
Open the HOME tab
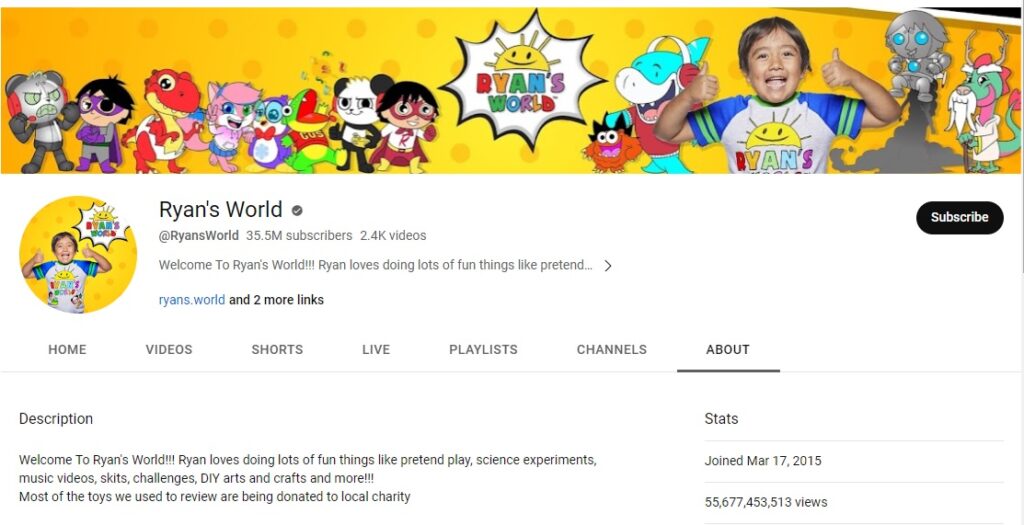pyautogui.click(x=67, y=350)
